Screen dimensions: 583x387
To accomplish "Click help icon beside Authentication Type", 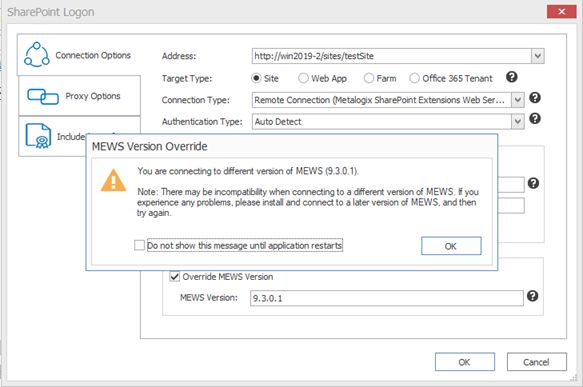I will [535, 119].
